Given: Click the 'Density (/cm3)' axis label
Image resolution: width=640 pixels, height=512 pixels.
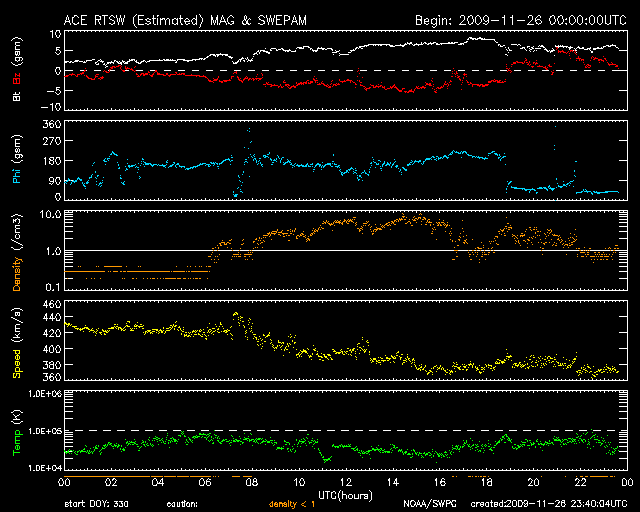Looking at the screenshot, I should point(17,252).
